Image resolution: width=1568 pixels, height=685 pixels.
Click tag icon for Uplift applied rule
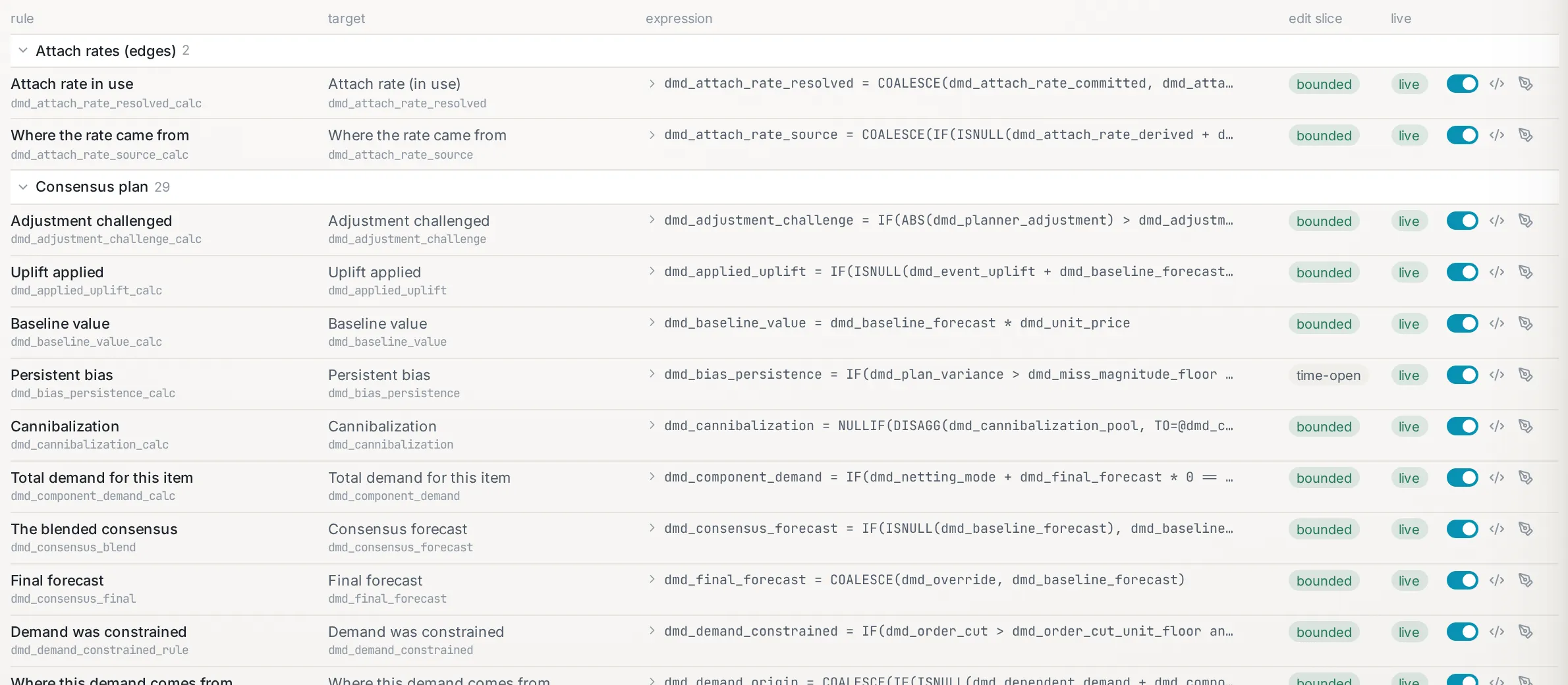pyautogui.click(x=1526, y=272)
